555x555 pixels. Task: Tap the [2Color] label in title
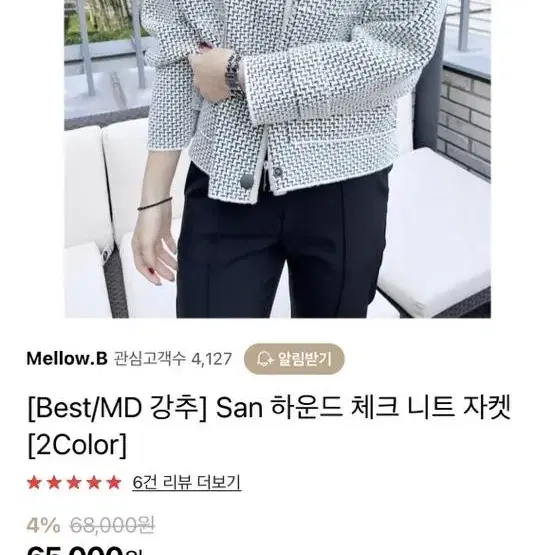[77, 445]
